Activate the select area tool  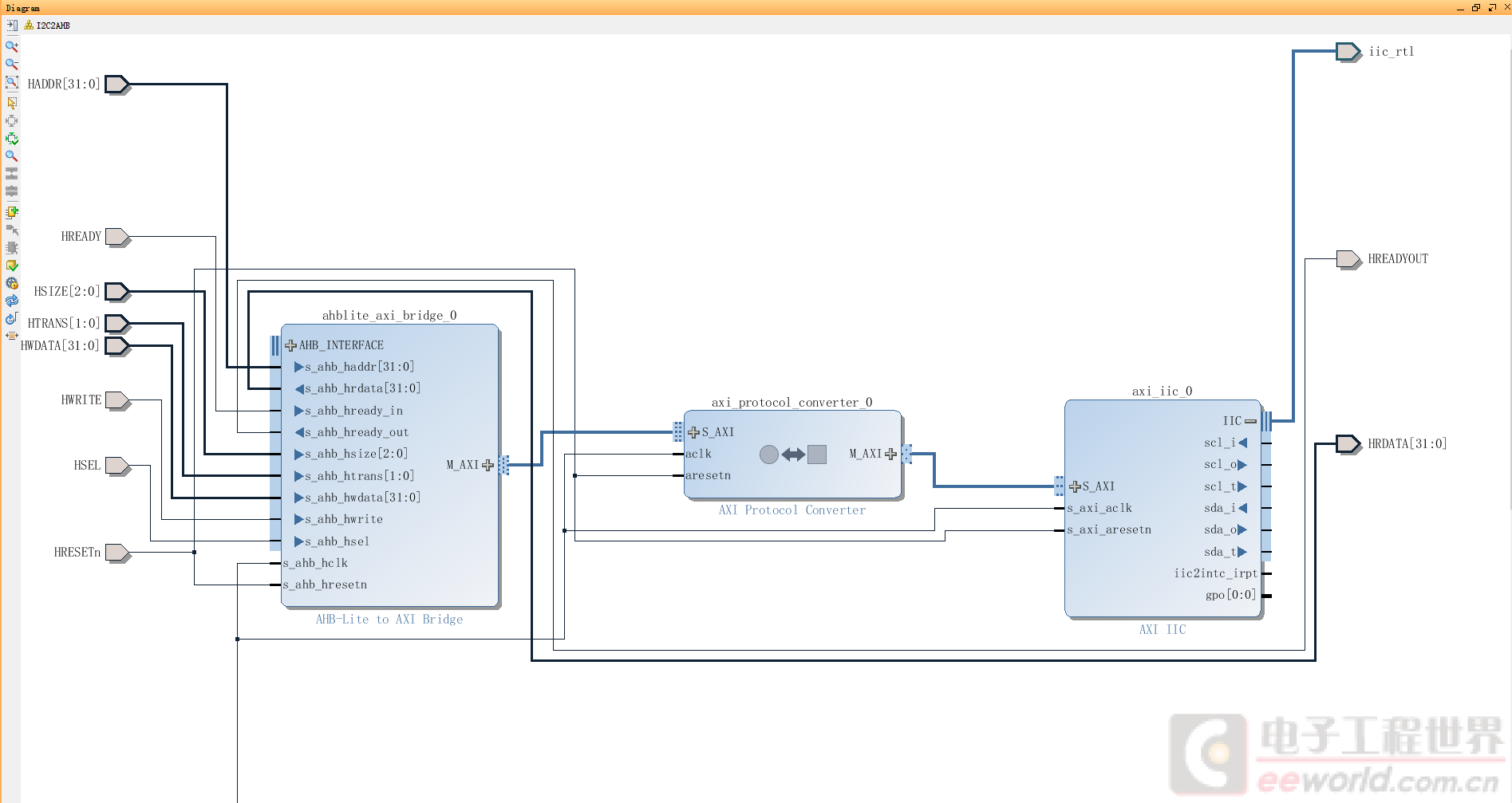12,103
